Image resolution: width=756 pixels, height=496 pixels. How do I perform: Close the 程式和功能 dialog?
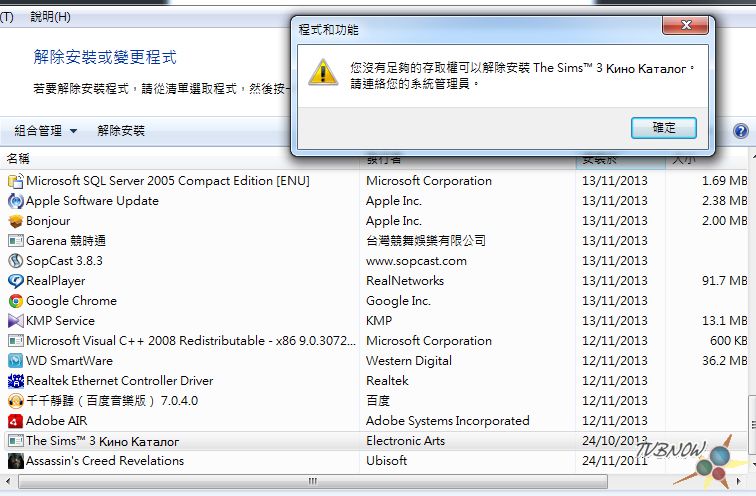(x=686, y=25)
